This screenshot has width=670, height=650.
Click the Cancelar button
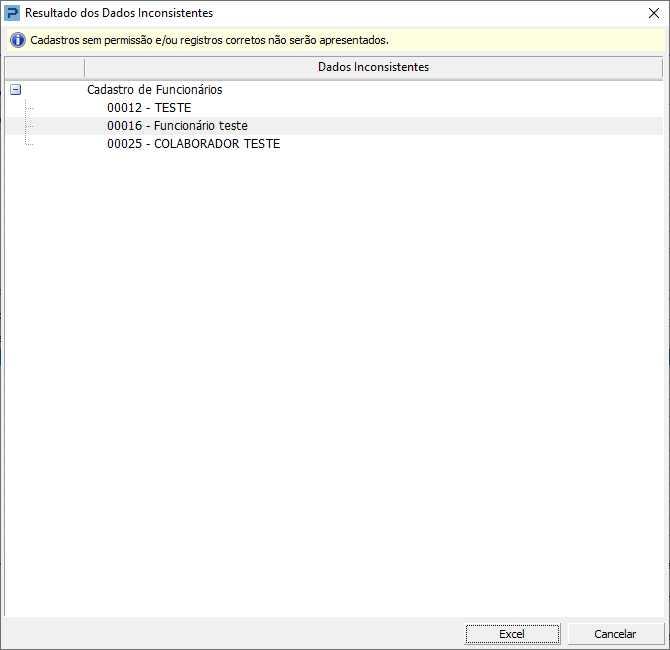click(615, 634)
